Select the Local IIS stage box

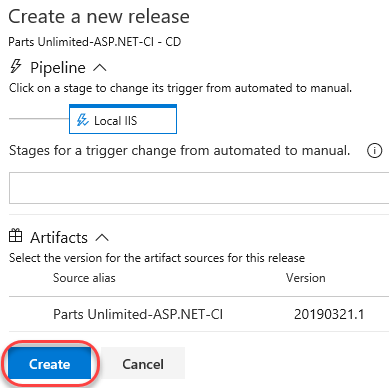point(123,119)
